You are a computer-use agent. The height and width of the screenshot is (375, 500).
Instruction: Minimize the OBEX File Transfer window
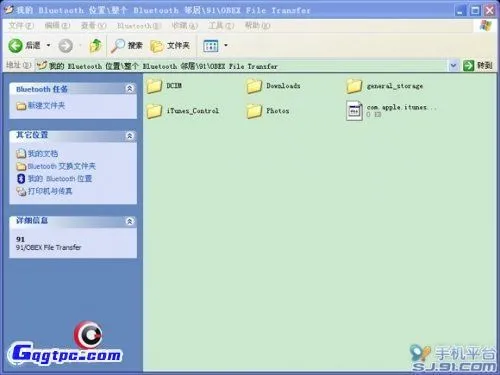pos(460,11)
